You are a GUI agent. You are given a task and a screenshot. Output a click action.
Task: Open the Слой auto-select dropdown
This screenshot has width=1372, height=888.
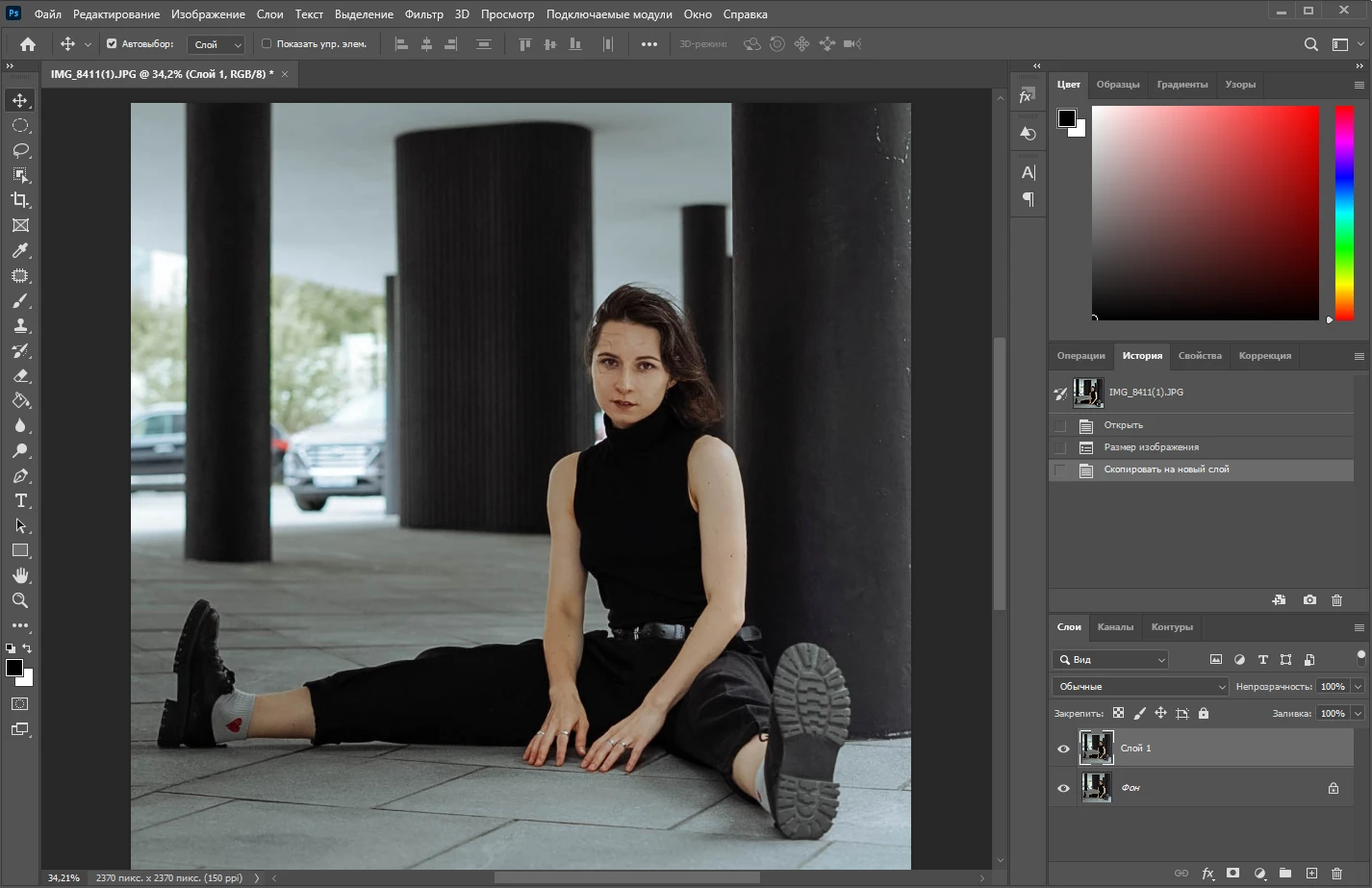216,44
